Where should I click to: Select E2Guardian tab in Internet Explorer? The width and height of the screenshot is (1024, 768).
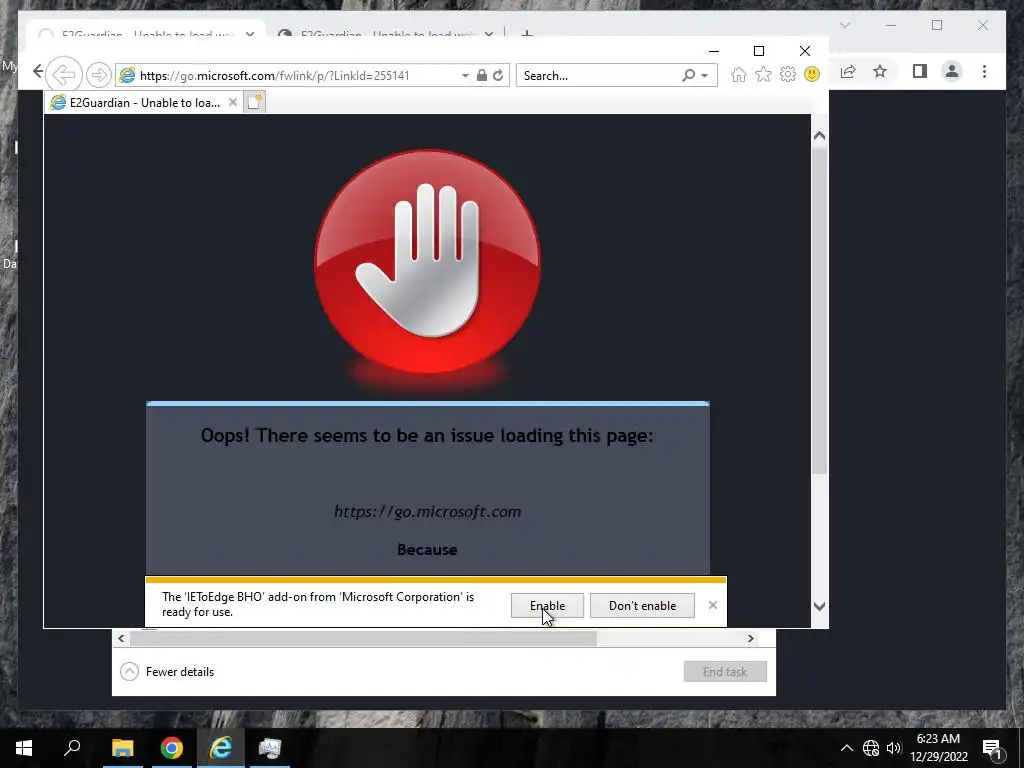[144, 103]
